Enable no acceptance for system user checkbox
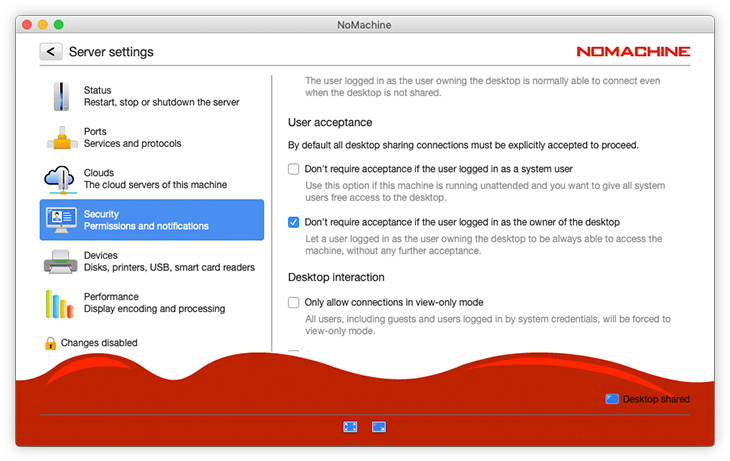Viewport: 730px width, 461px height. (x=294, y=169)
